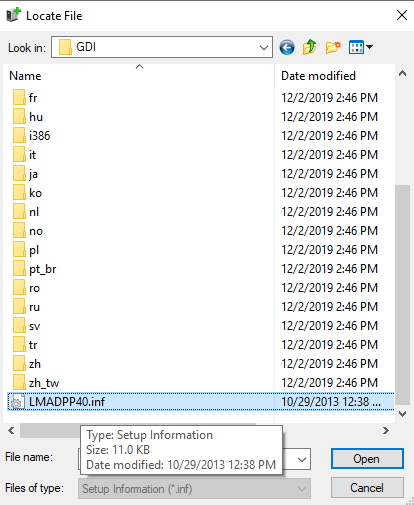Go back using the blue arrow icon
Image resolution: width=414 pixels, height=505 pixels.
(x=287, y=48)
